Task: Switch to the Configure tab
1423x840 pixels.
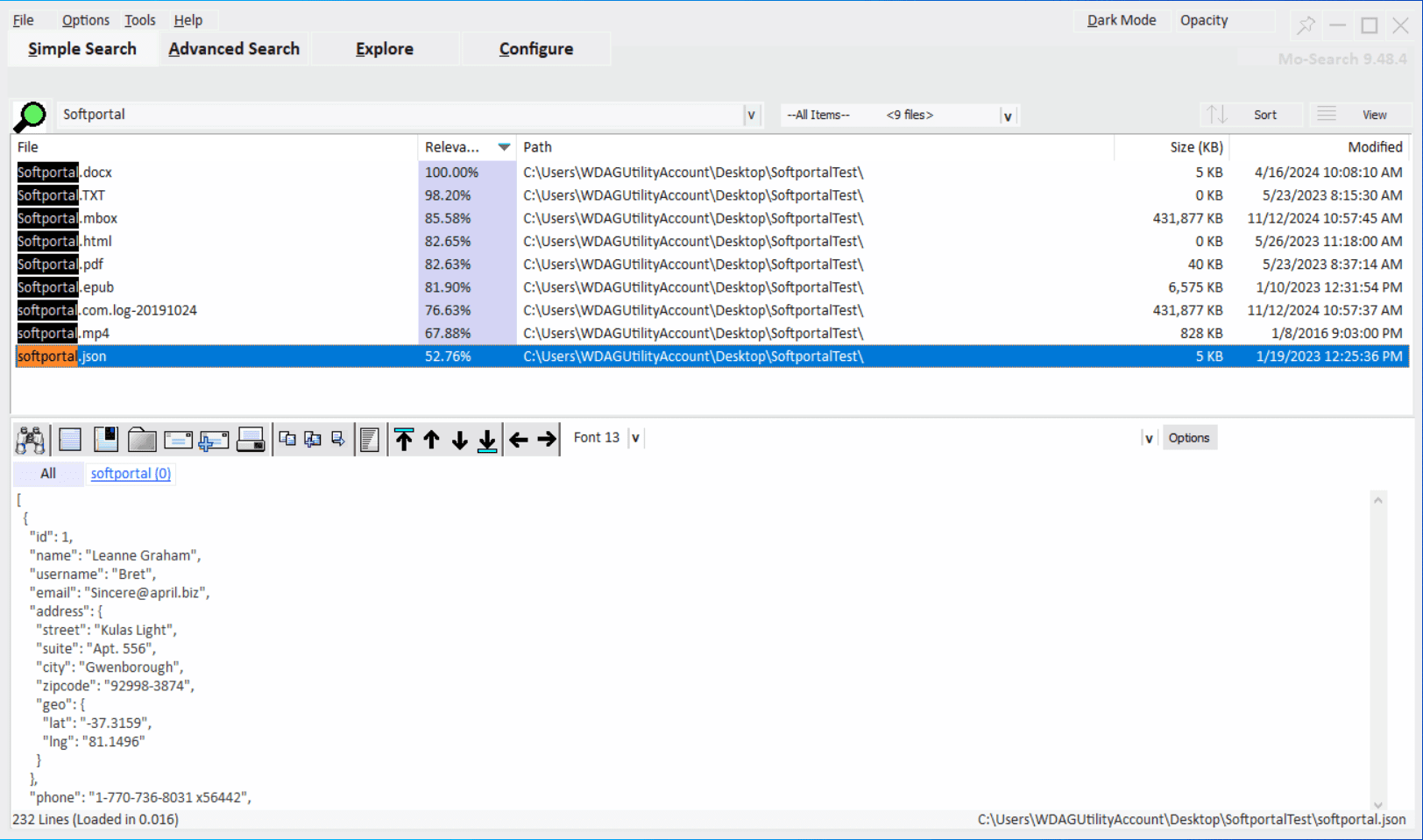Action: [x=536, y=49]
